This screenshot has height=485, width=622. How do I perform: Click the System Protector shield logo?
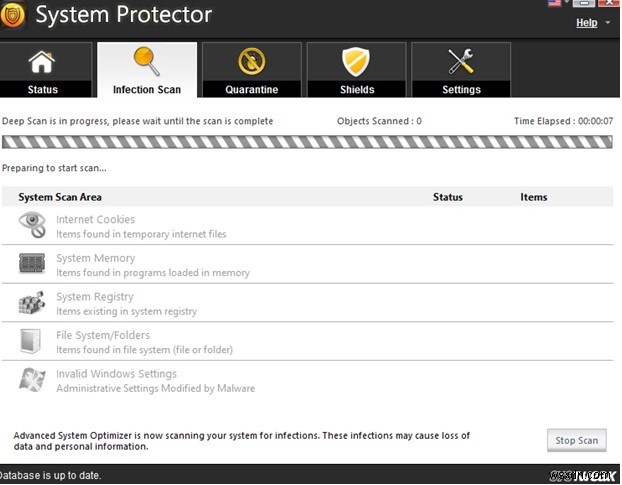13,15
